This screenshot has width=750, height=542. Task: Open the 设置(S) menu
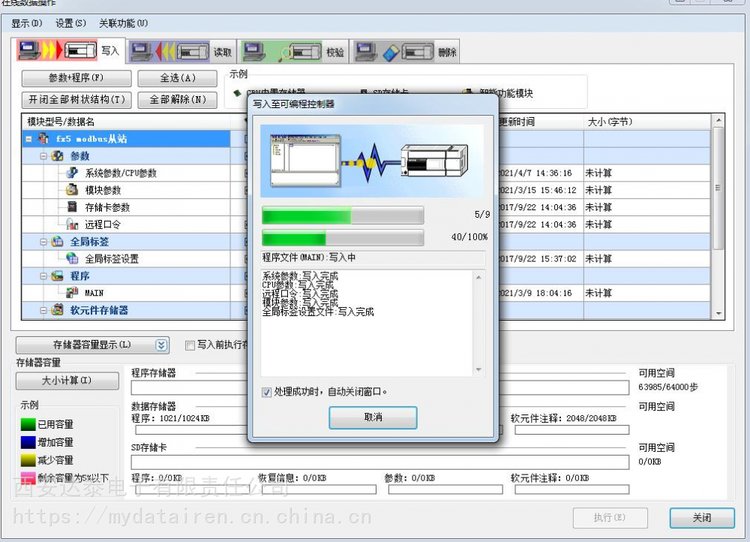point(70,22)
